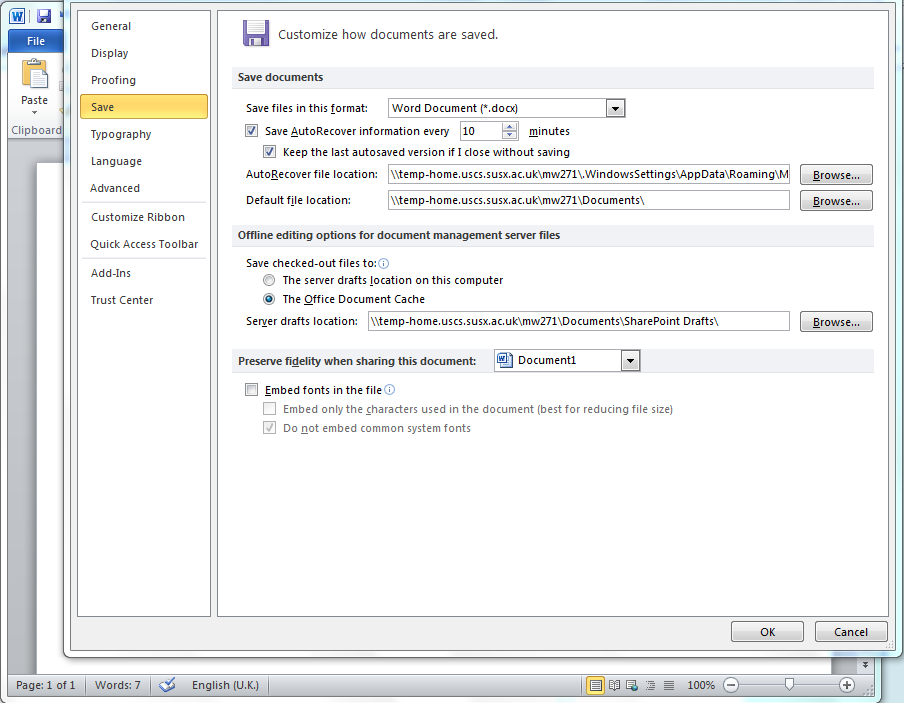Click the Words: 7 status indicator
The width and height of the screenshot is (904, 703).
click(118, 685)
